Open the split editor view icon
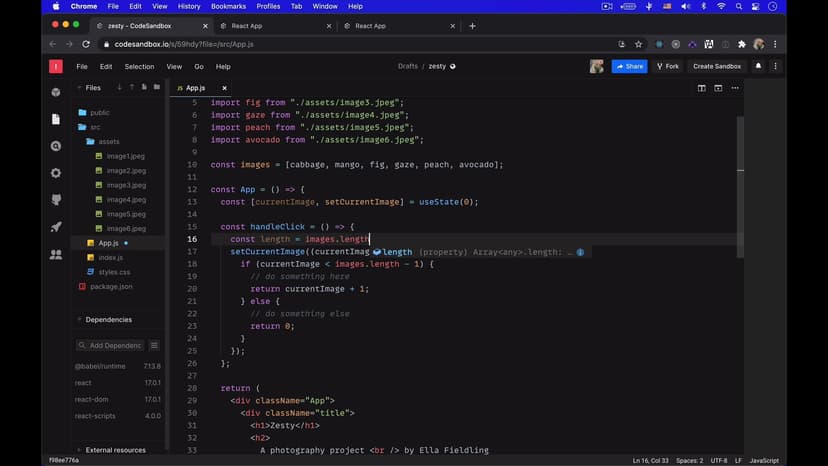Screen dimensions: 828x466 (702, 88)
